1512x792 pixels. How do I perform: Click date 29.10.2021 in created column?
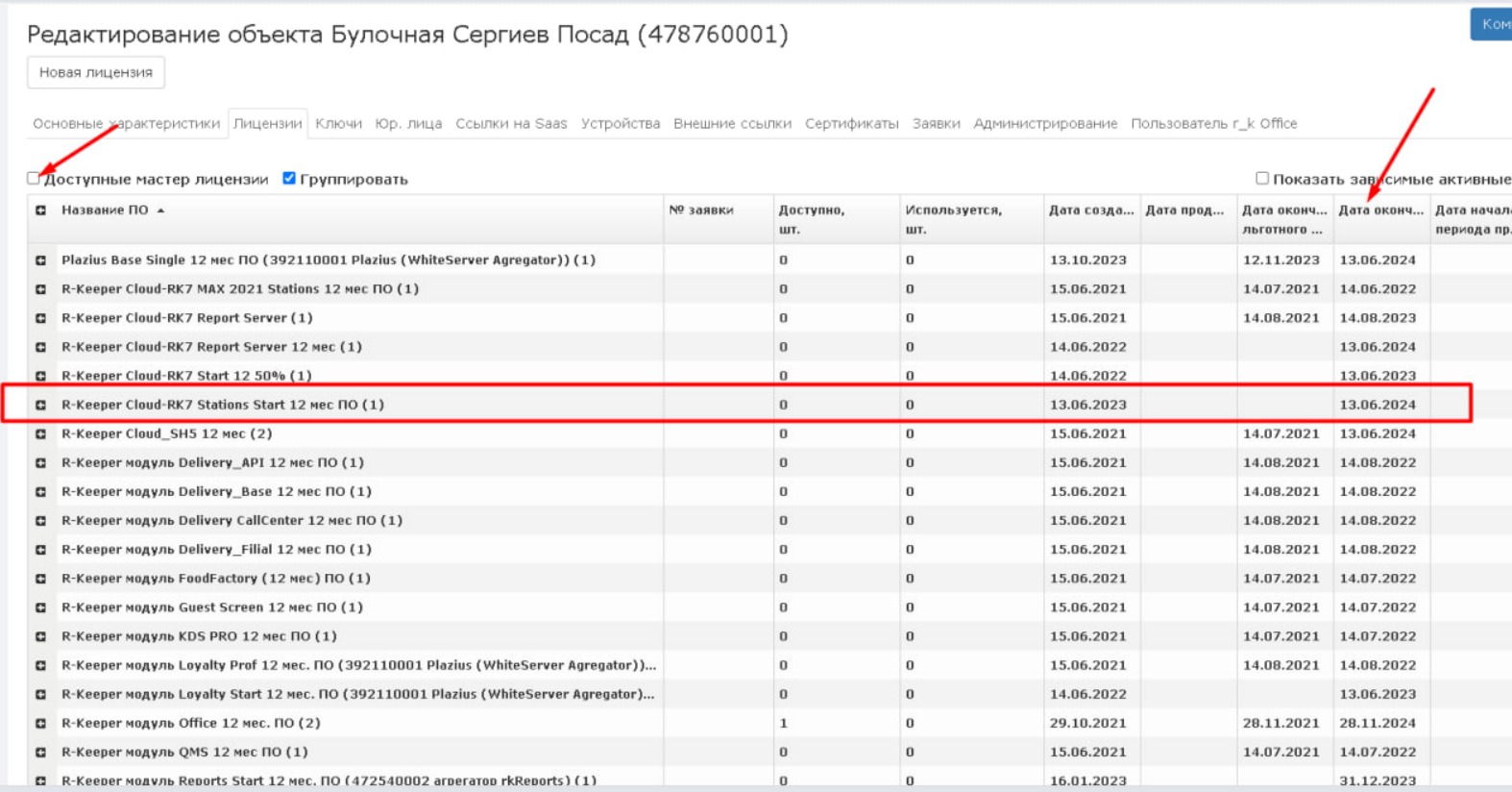(x=1088, y=723)
